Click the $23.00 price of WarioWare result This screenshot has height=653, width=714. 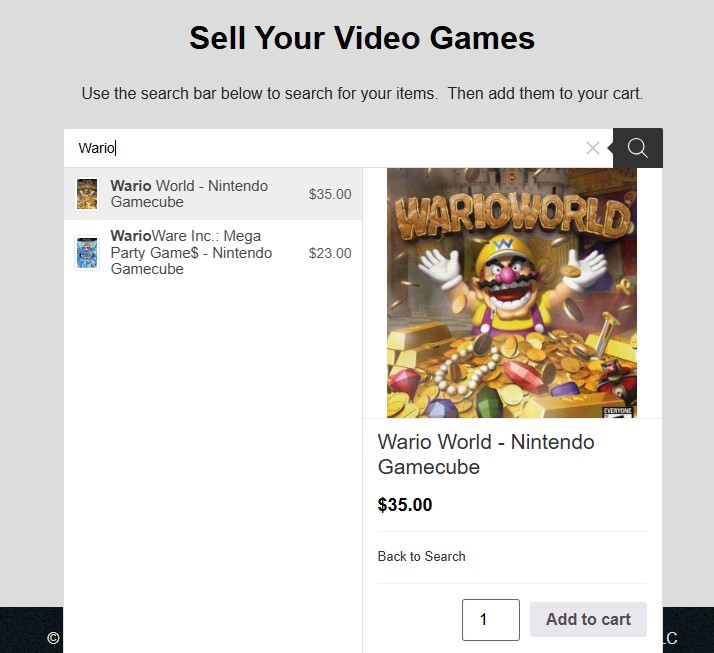click(x=330, y=253)
